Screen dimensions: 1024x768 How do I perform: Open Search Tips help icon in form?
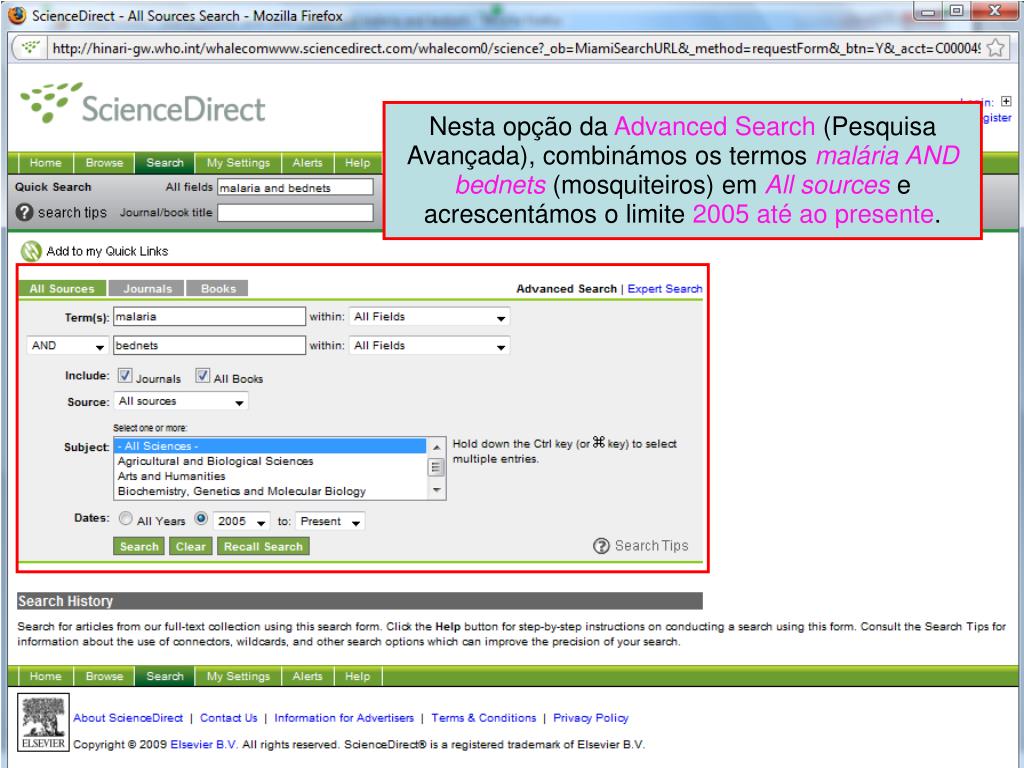[601, 545]
